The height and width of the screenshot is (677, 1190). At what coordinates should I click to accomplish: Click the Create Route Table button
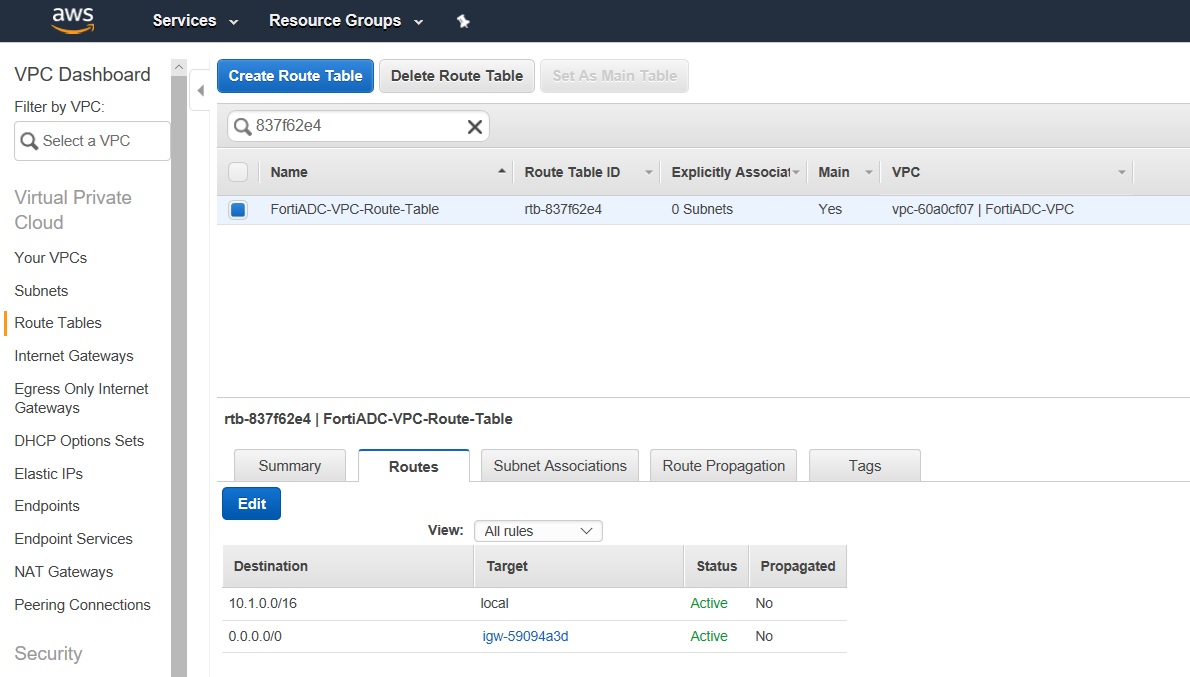point(295,75)
